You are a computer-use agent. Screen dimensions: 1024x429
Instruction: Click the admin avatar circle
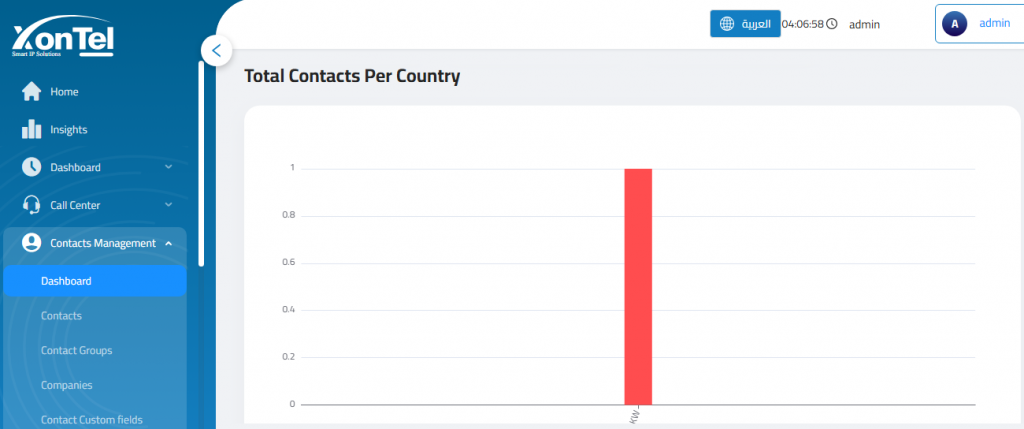(x=955, y=24)
